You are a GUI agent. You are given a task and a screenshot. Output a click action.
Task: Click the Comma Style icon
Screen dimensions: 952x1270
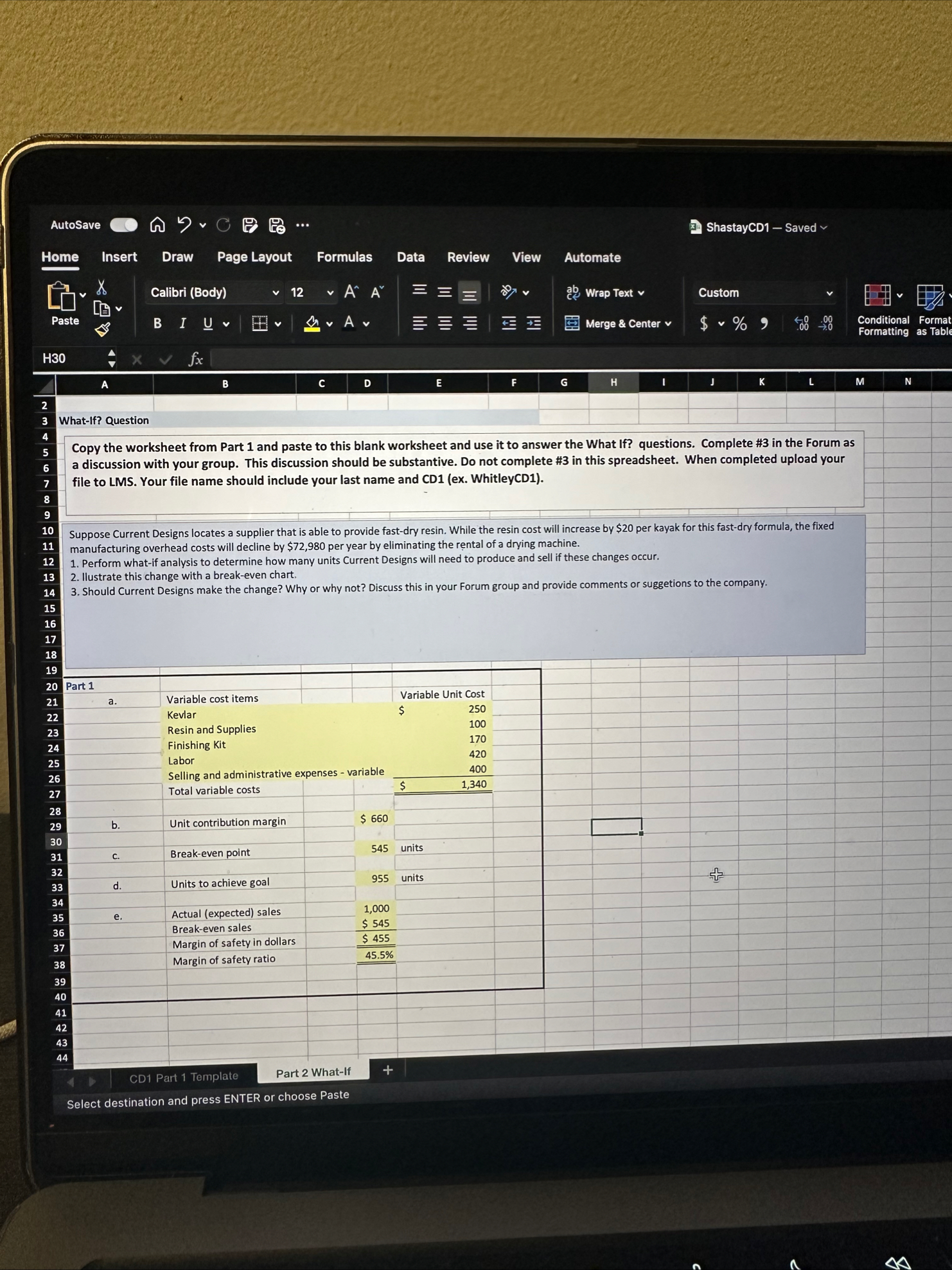(x=764, y=323)
